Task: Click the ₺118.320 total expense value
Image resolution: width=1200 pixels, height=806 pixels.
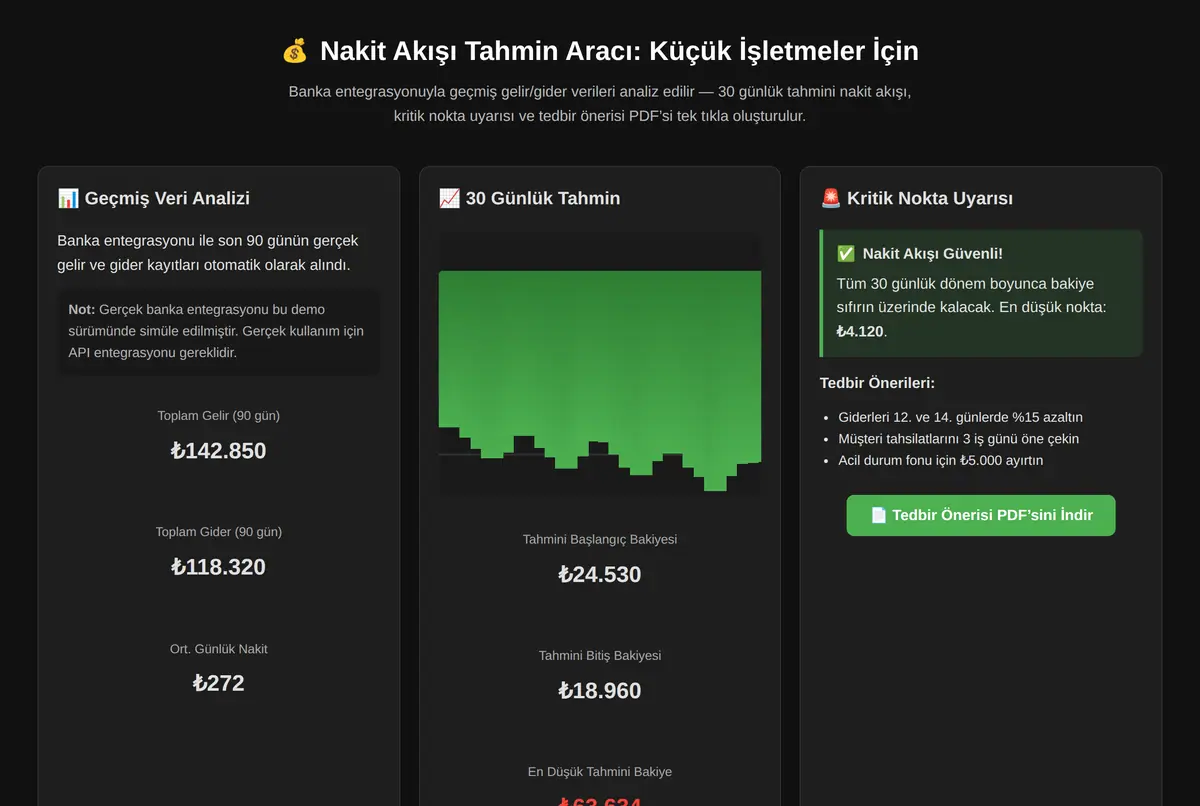Action: coord(219,567)
